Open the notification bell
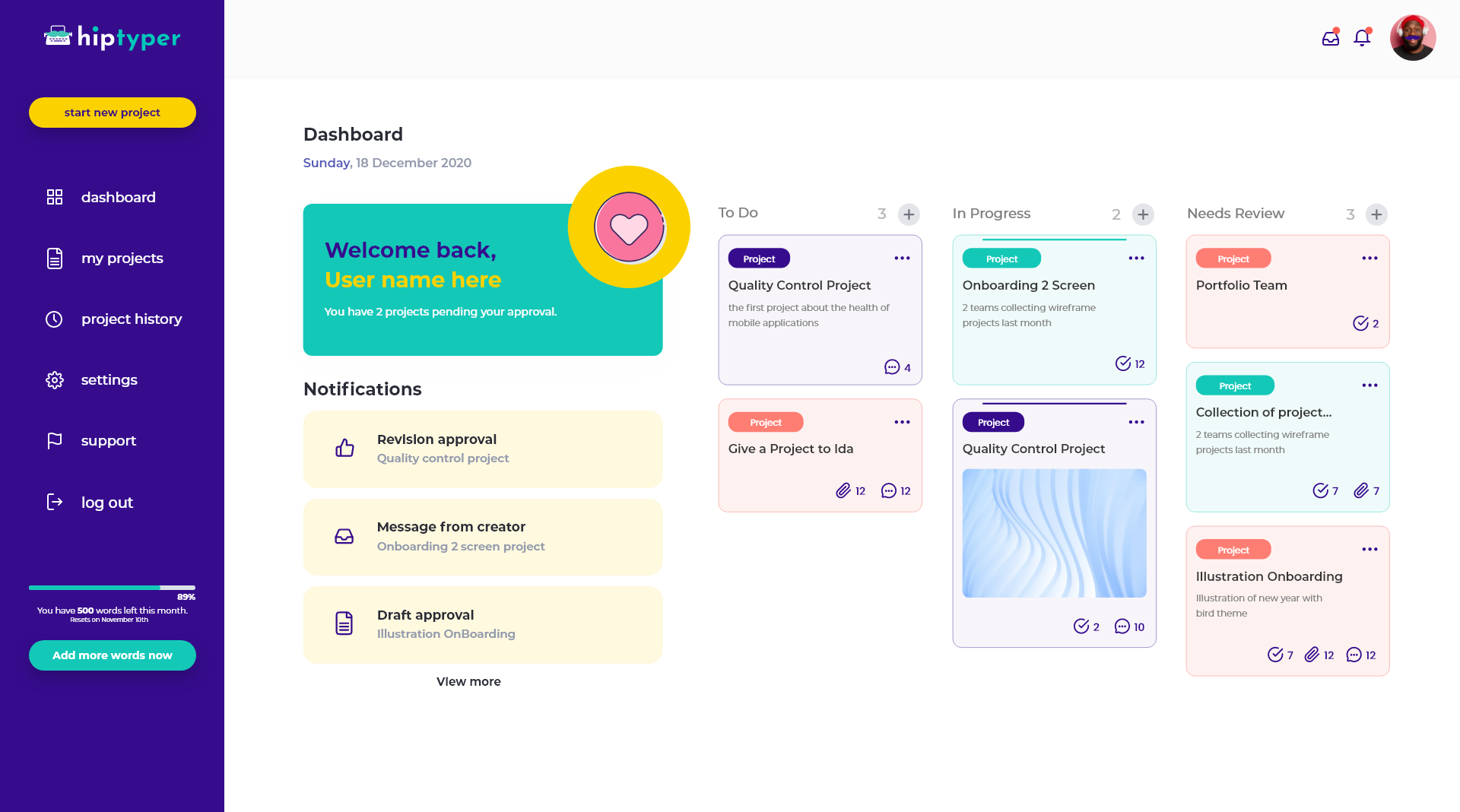 [x=1362, y=37]
